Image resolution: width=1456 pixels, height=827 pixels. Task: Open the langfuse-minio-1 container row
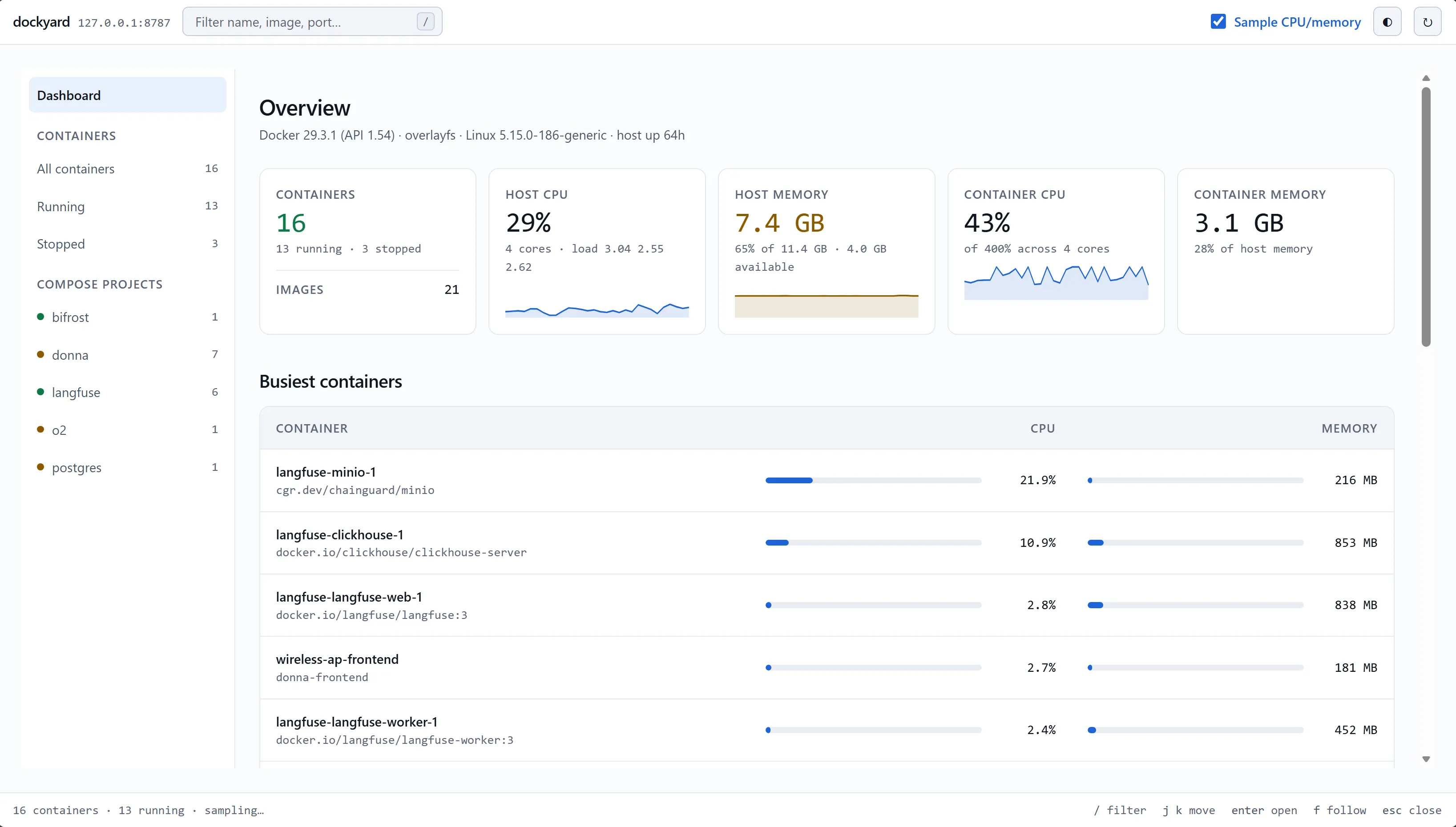tap(827, 481)
